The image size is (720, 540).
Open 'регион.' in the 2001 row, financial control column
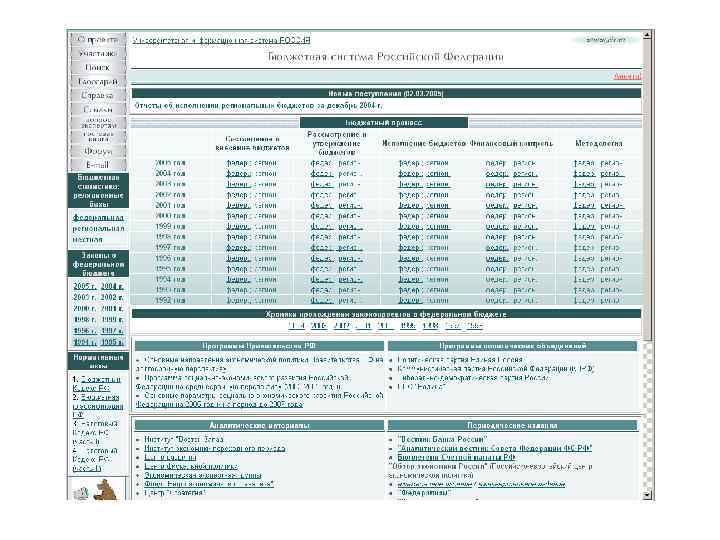(525, 205)
